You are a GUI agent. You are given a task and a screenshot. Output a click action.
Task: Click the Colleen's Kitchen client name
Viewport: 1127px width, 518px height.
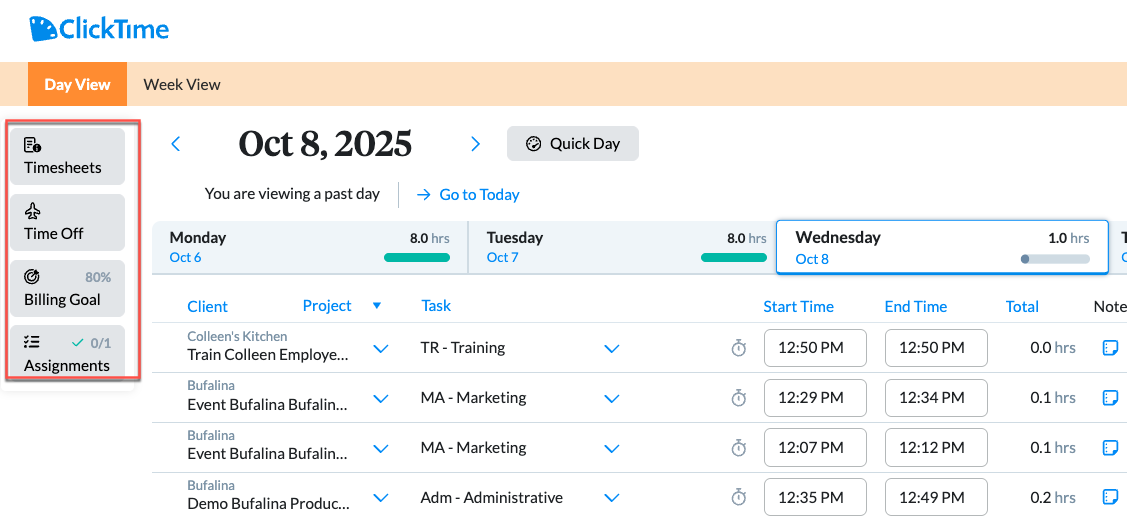point(237,336)
